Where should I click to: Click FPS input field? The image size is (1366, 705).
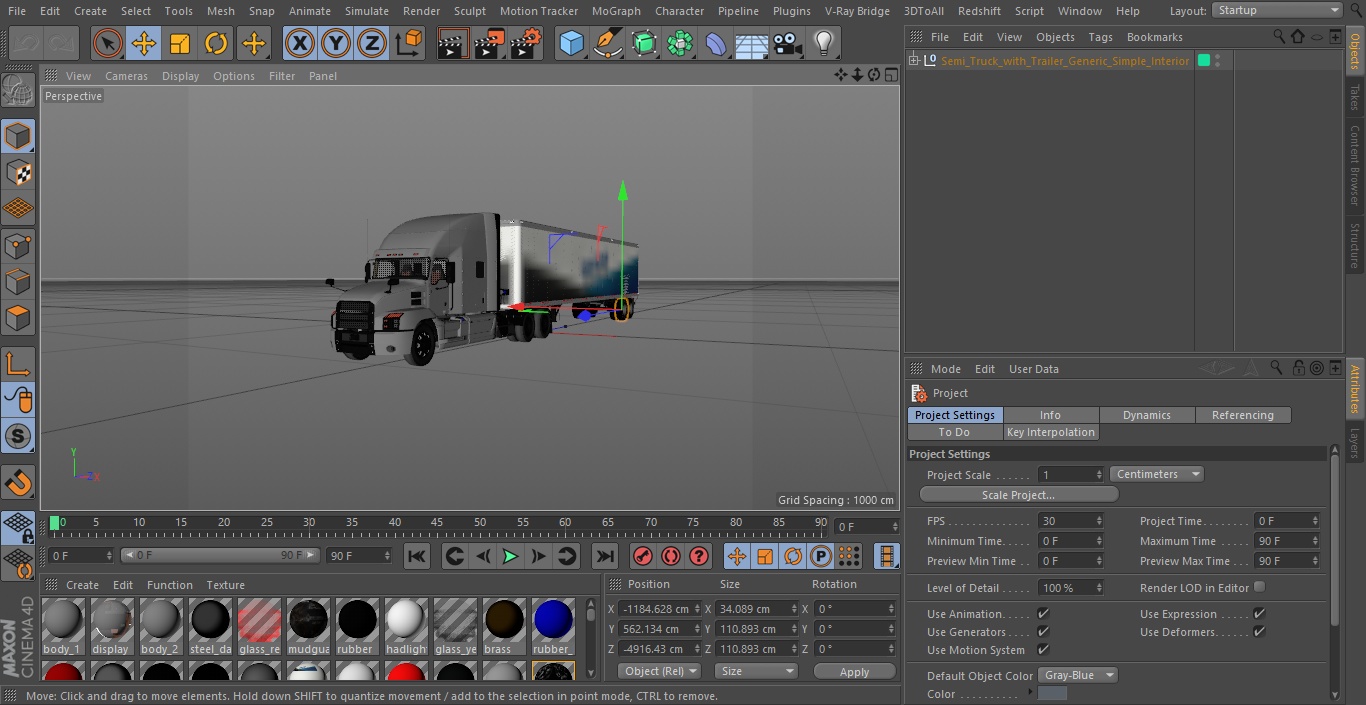point(1071,521)
